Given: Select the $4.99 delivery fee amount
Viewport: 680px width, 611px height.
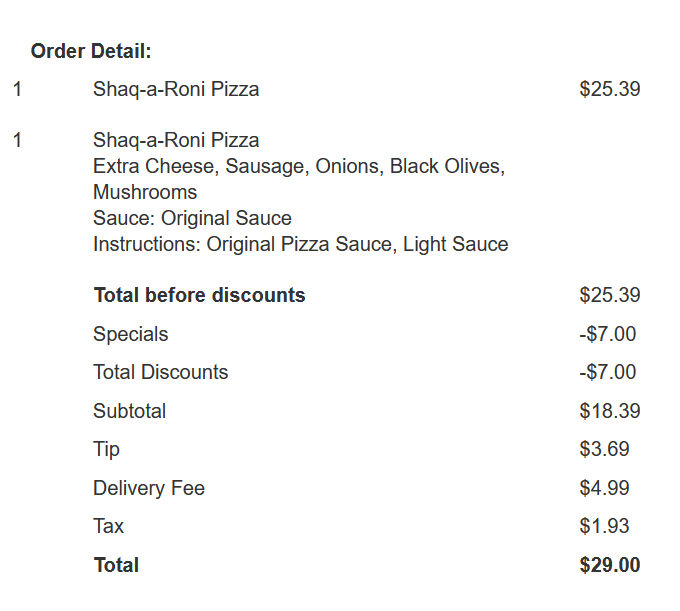Looking at the screenshot, I should (x=604, y=488).
